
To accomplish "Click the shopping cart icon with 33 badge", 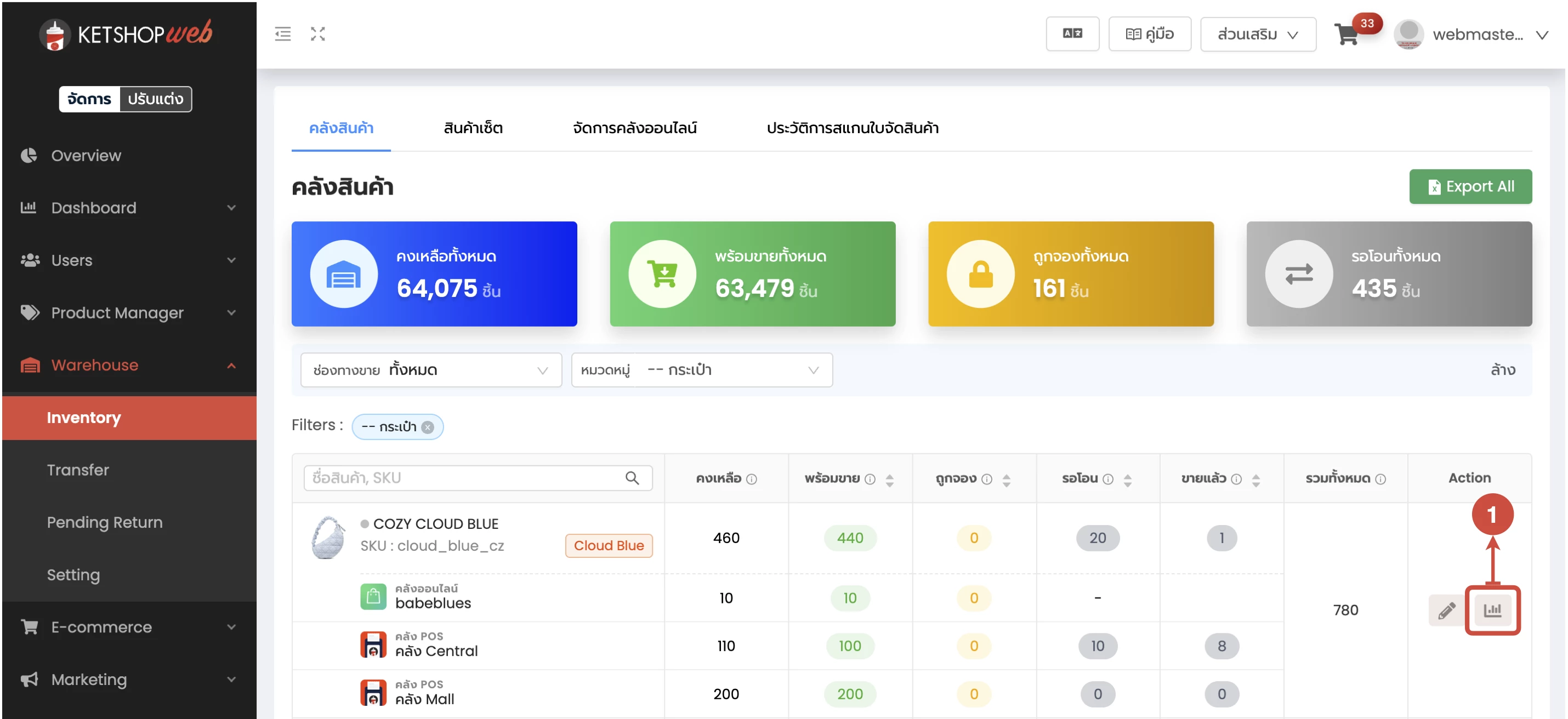I will (1346, 35).
